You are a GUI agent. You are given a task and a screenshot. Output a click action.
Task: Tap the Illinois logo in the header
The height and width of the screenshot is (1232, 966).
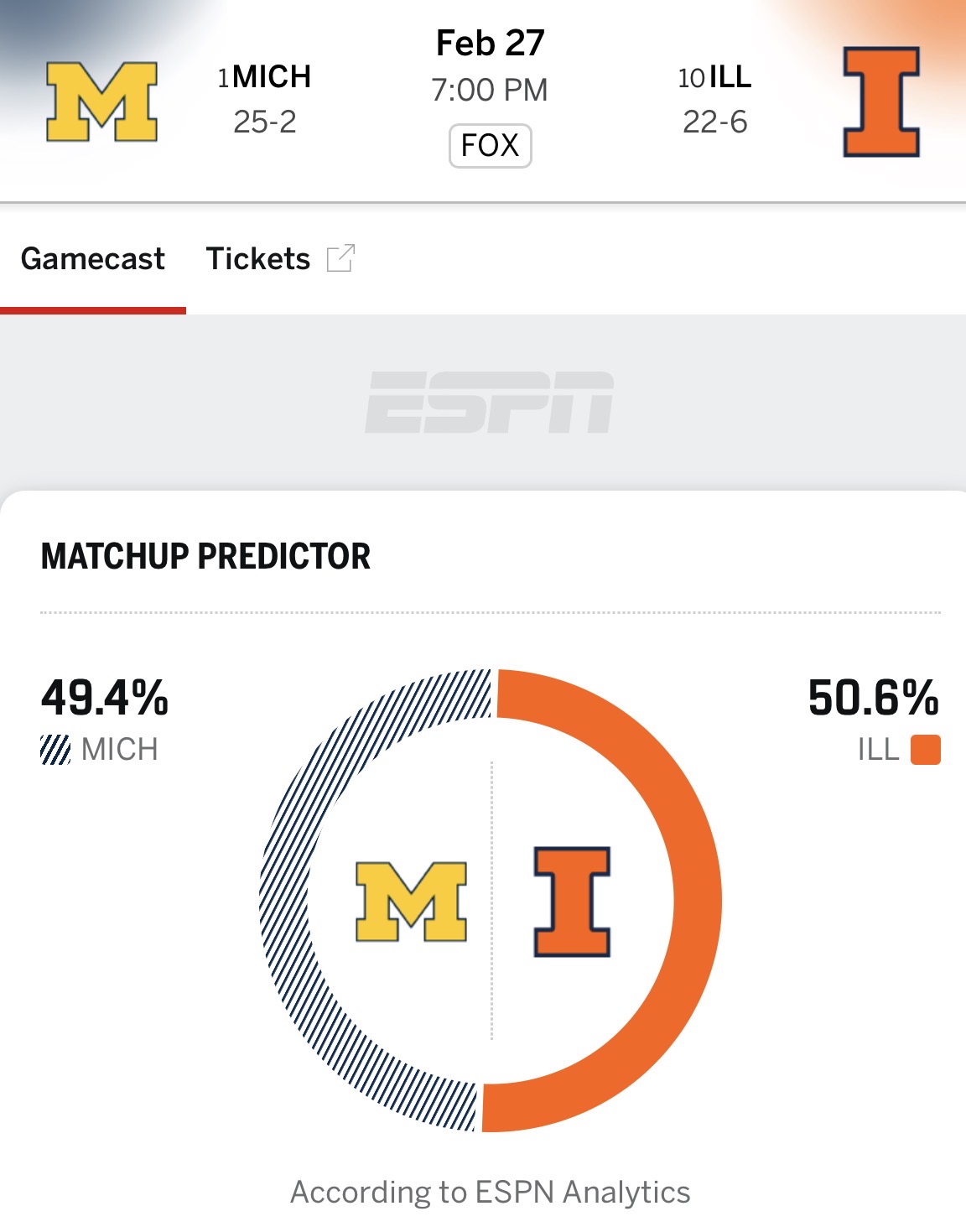(881, 101)
